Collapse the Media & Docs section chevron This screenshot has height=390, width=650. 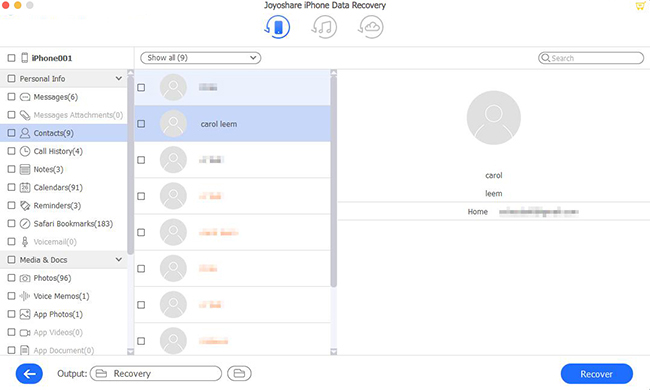(x=119, y=260)
